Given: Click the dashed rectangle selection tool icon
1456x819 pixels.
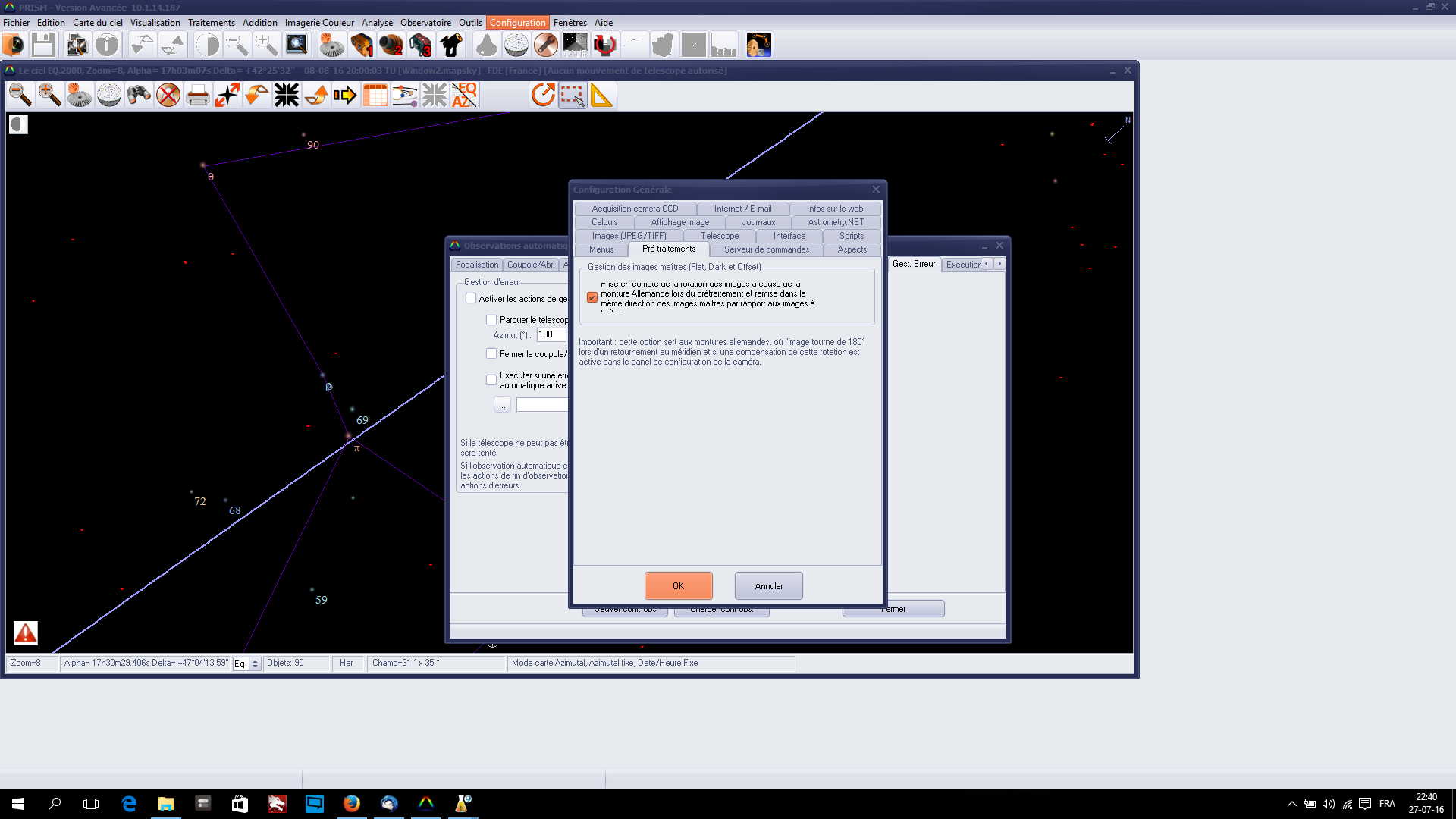Looking at the screenshot, I should [573, 96].
